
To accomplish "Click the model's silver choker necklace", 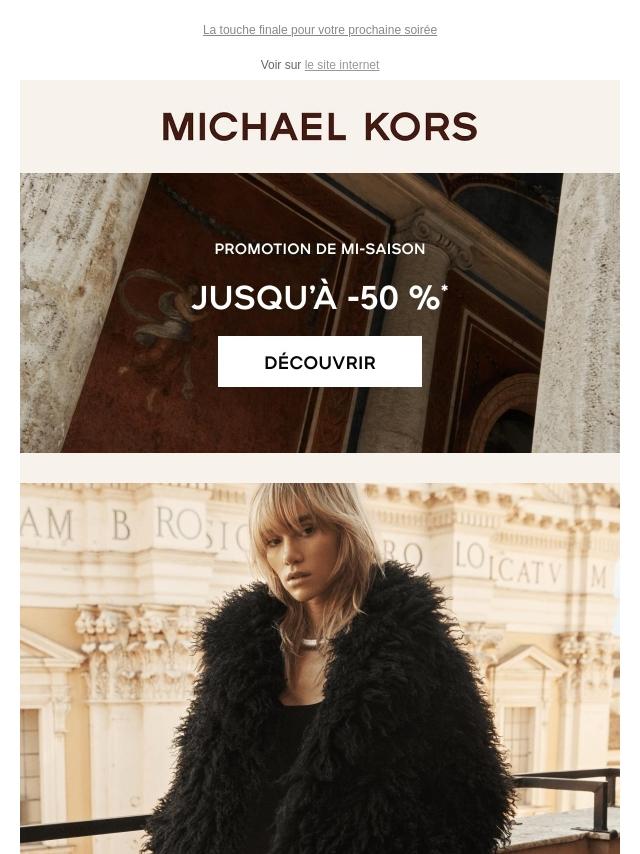I will tap(309, 643).
